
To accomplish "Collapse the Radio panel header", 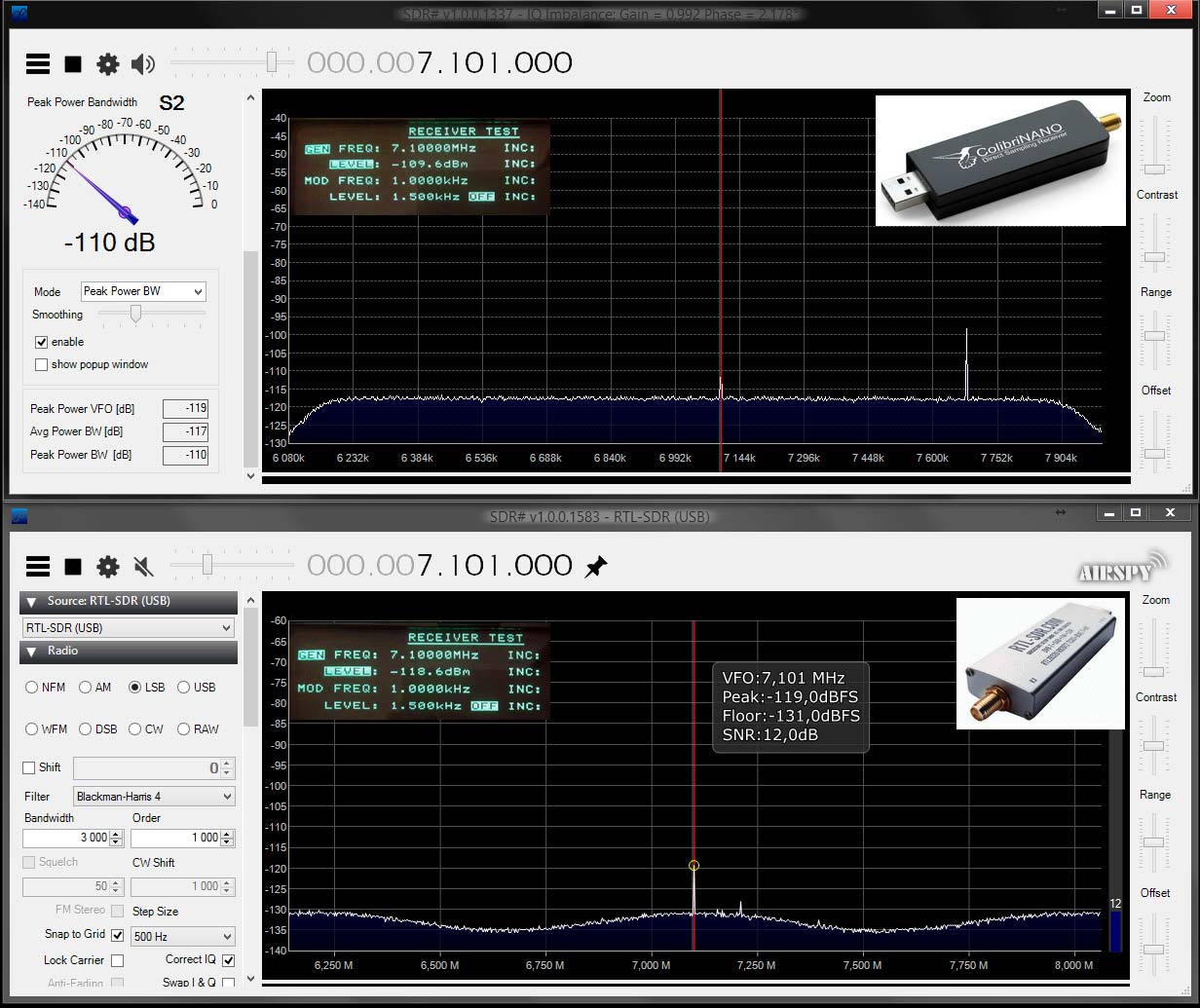I will click(x=31, y=652).
